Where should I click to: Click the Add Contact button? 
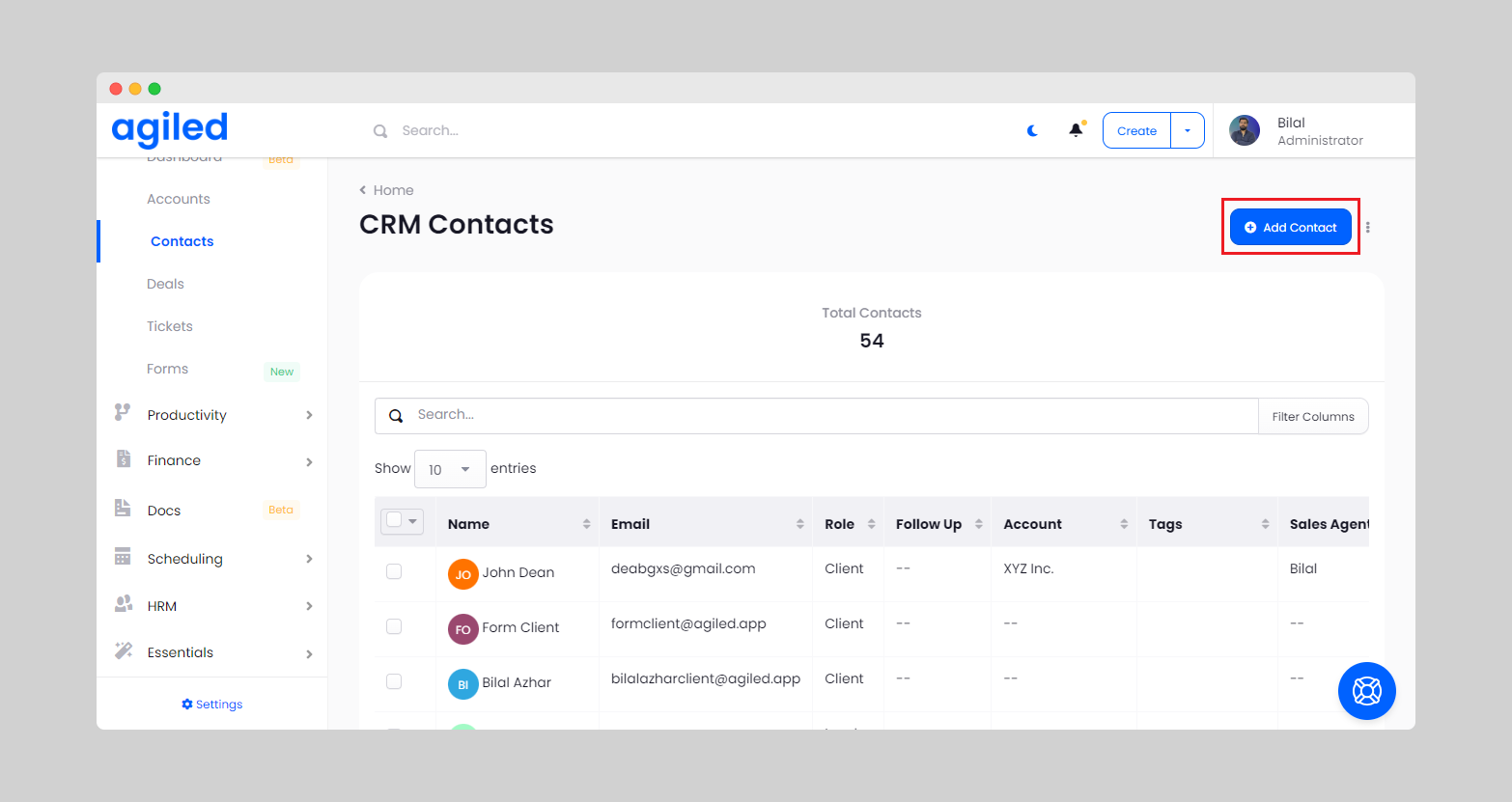1290,228
